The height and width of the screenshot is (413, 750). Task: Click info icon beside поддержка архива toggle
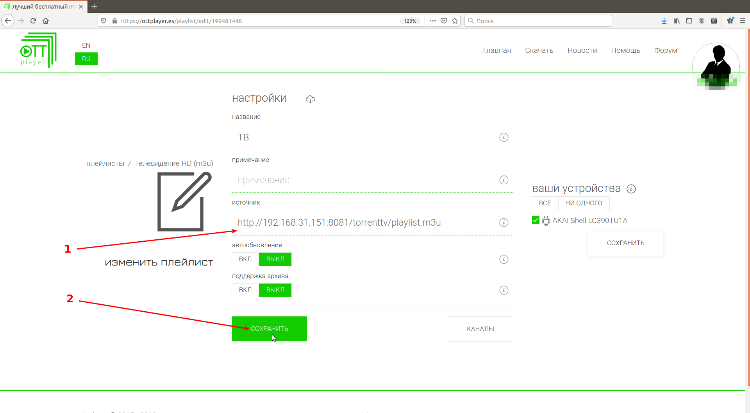503,290
